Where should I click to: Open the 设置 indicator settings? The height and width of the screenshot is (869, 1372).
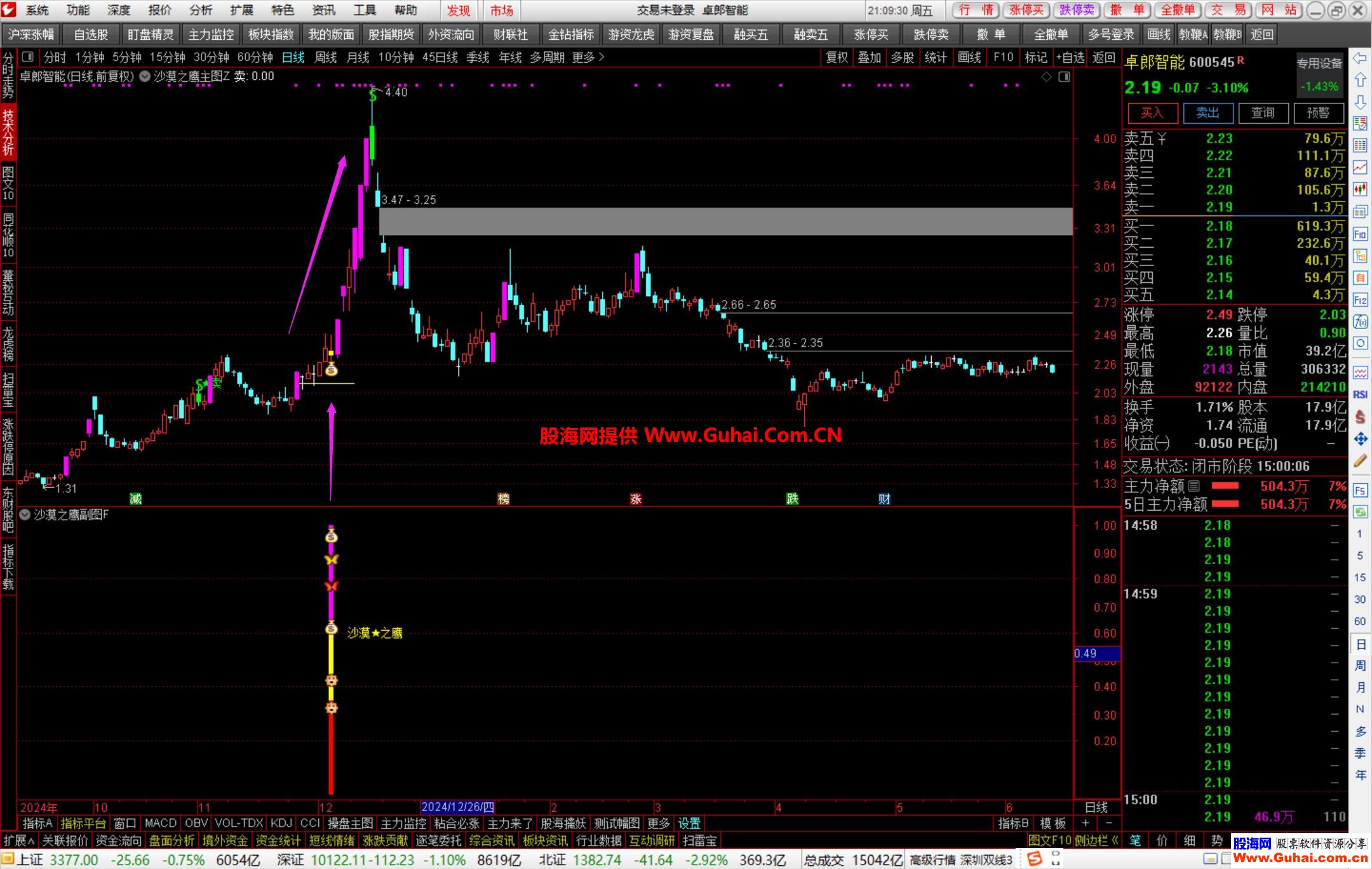tap(689, 823)
